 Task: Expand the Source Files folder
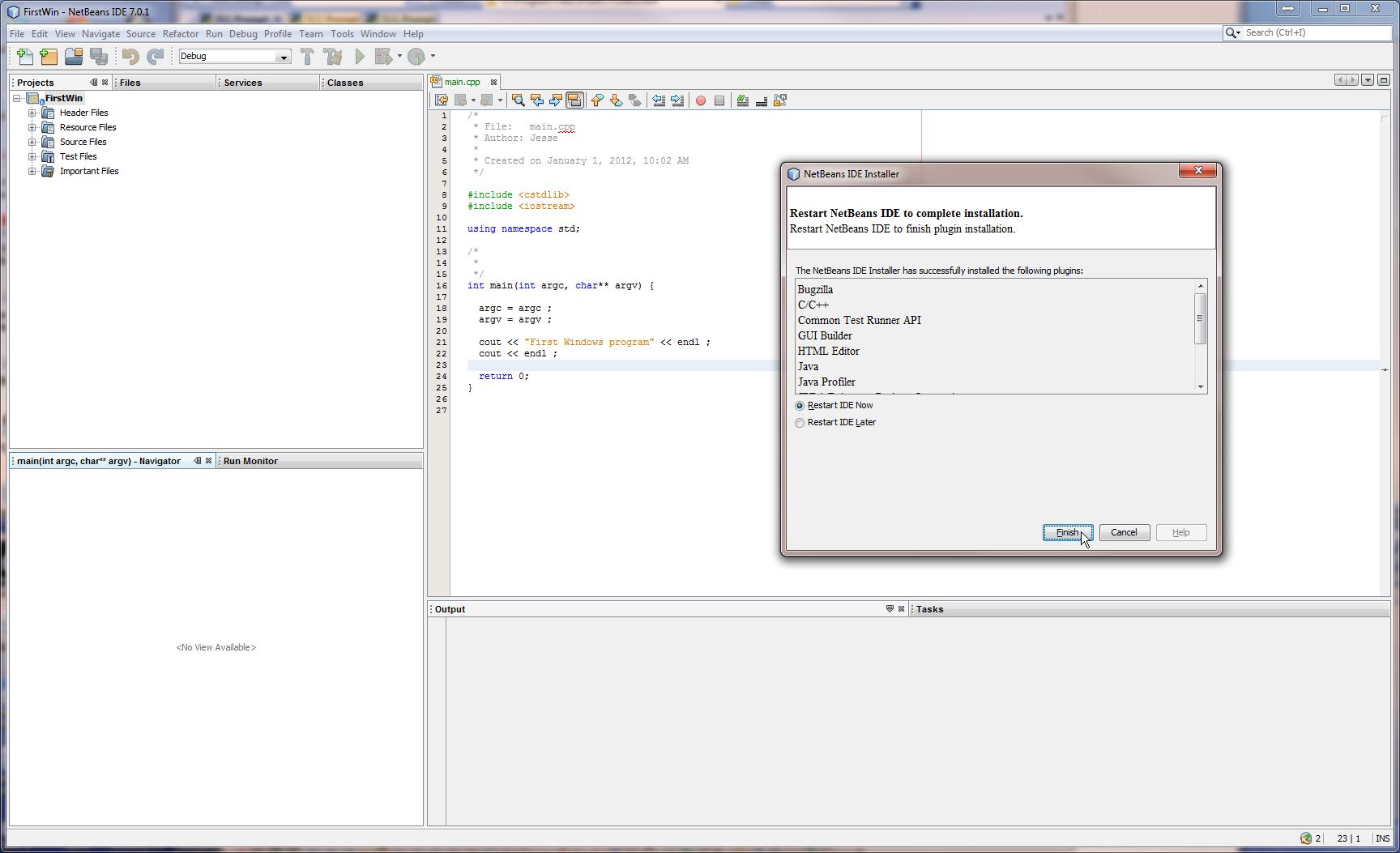pyautogui.click(x=32, y=142)
